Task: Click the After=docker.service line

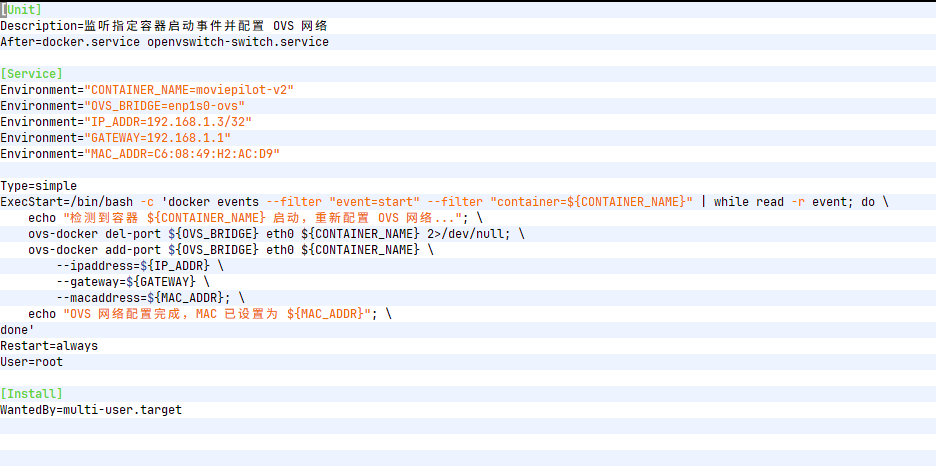Action: click(x=164, y=42)
